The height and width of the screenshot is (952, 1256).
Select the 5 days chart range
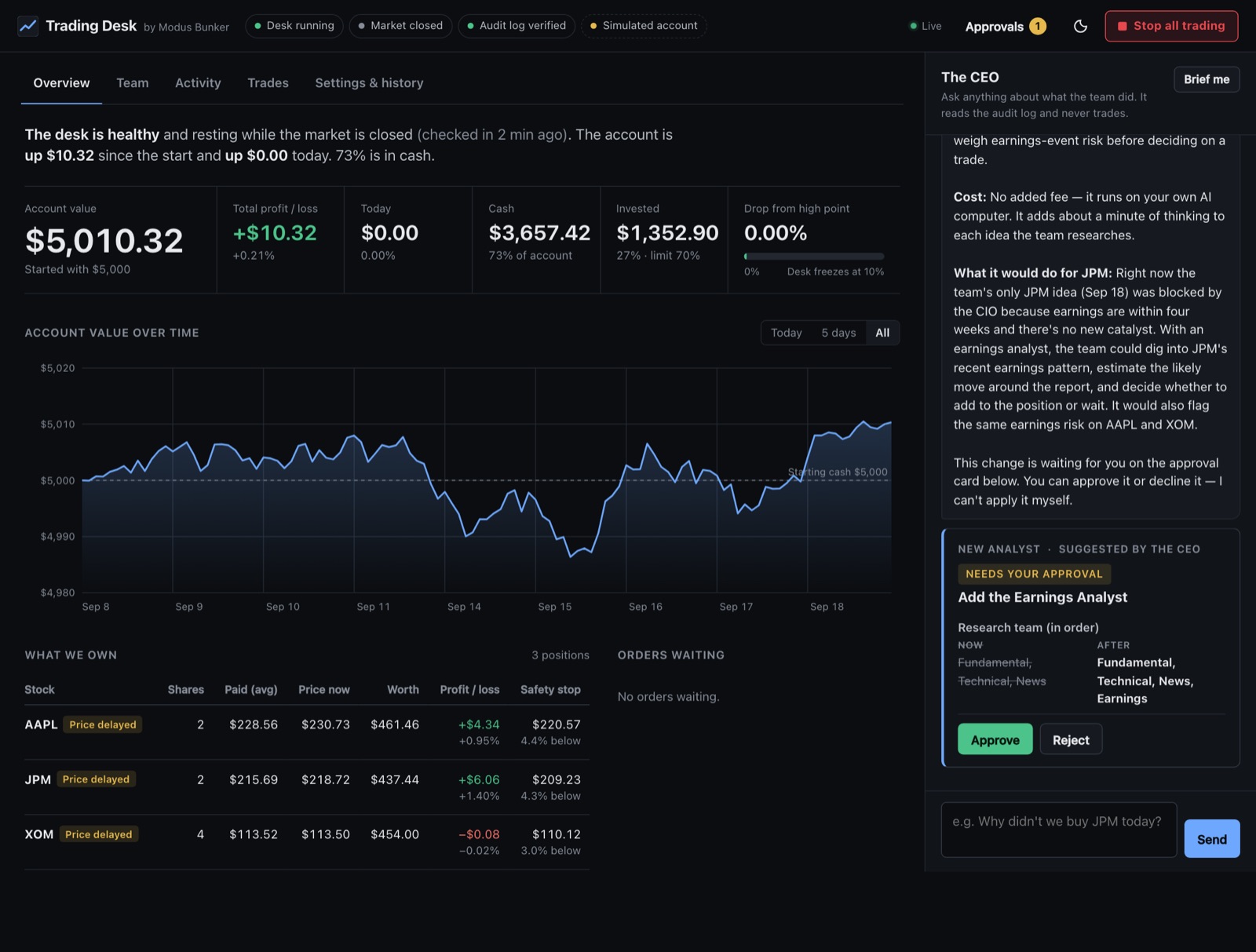[x=838, y=333]
